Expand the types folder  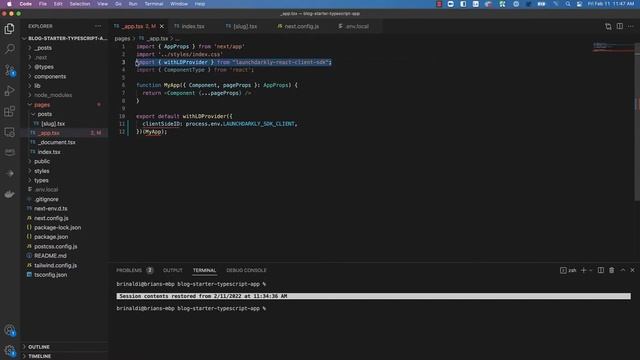tap(41, 180)
